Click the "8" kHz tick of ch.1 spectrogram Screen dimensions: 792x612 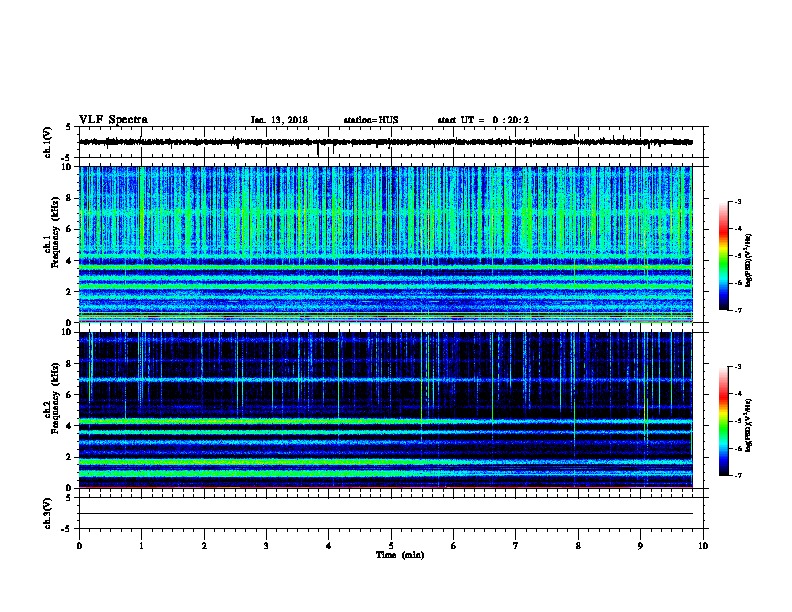[70, 198]
